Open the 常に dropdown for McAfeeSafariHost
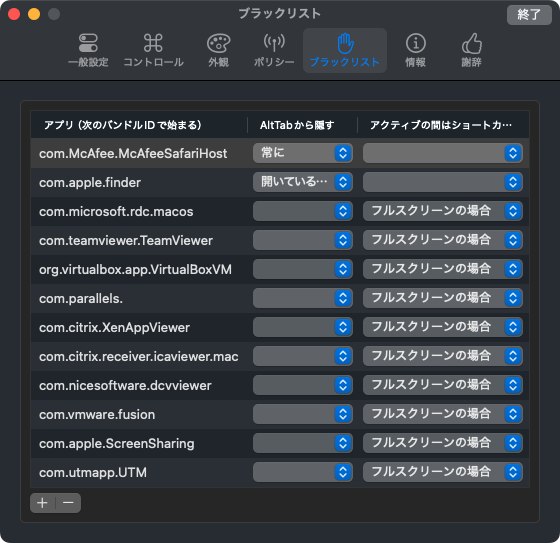Viewport: 560px width, 543px height. pos(303,153)
